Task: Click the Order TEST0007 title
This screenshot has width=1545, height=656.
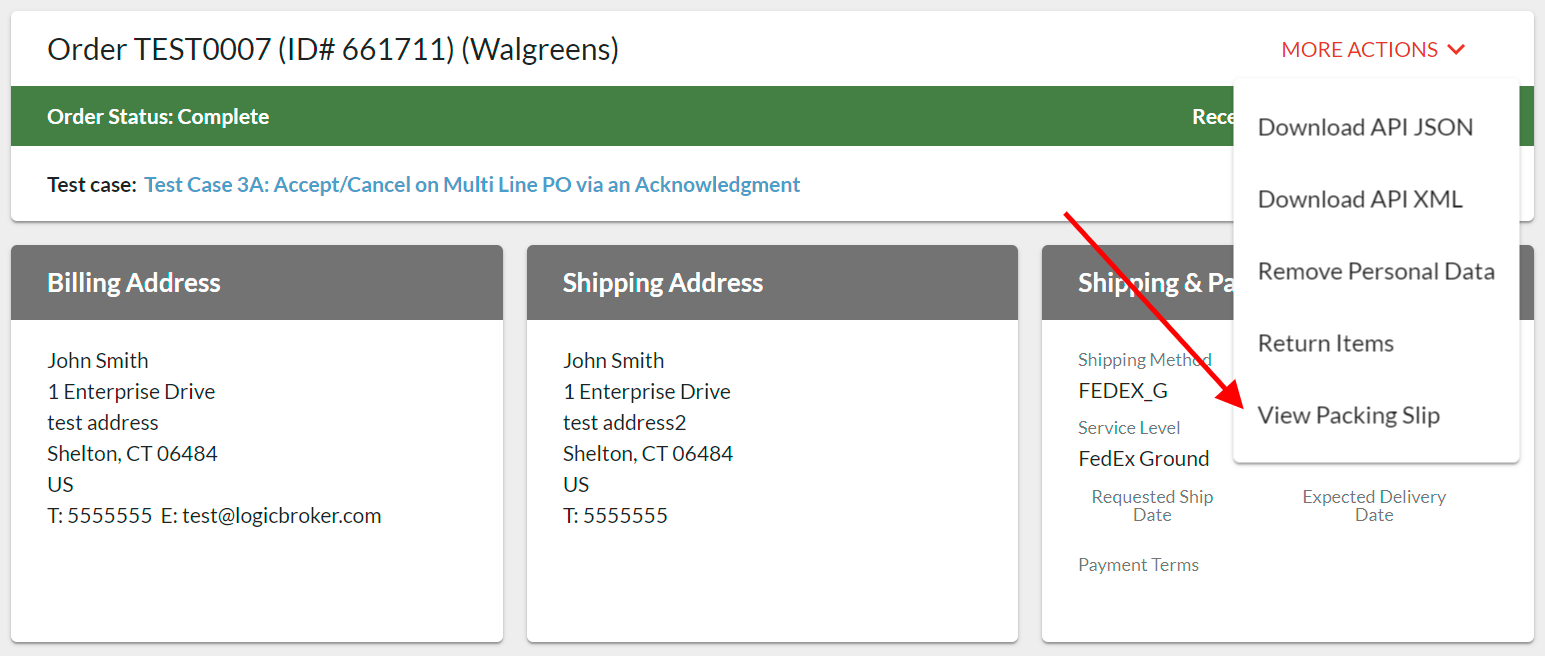Action: pos(333,49)
